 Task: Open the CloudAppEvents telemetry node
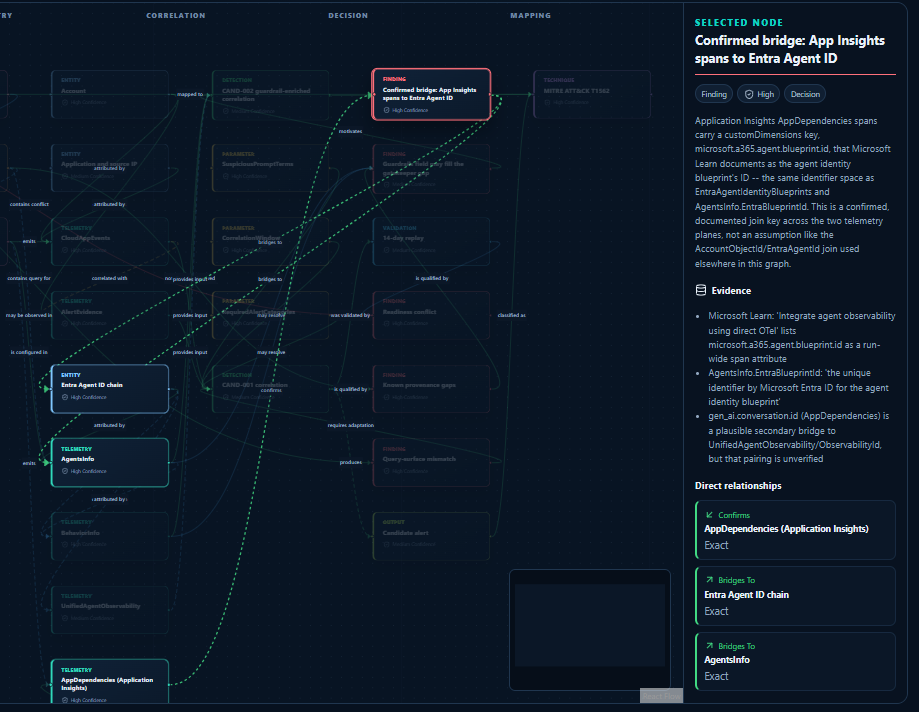[110, 241]
